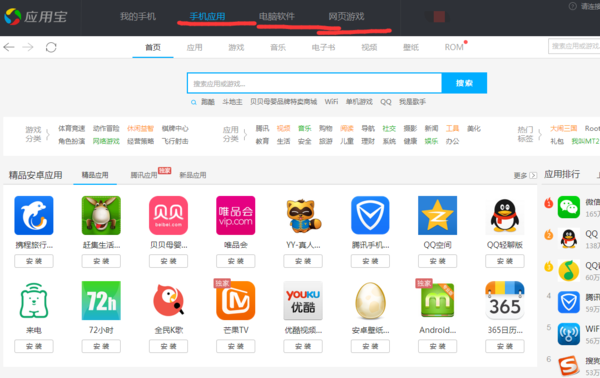Open 网络游戏 game category
The width and height of the screenshot is (600, 378).
point(106,142)
